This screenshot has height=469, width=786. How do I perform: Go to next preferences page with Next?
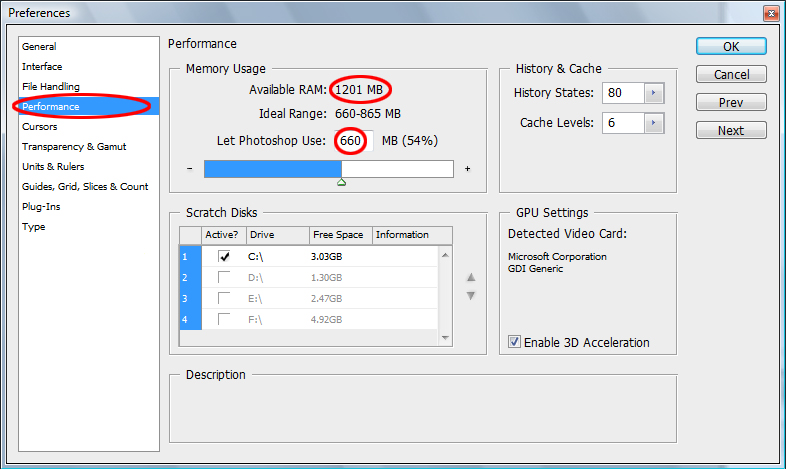point(731,131)
